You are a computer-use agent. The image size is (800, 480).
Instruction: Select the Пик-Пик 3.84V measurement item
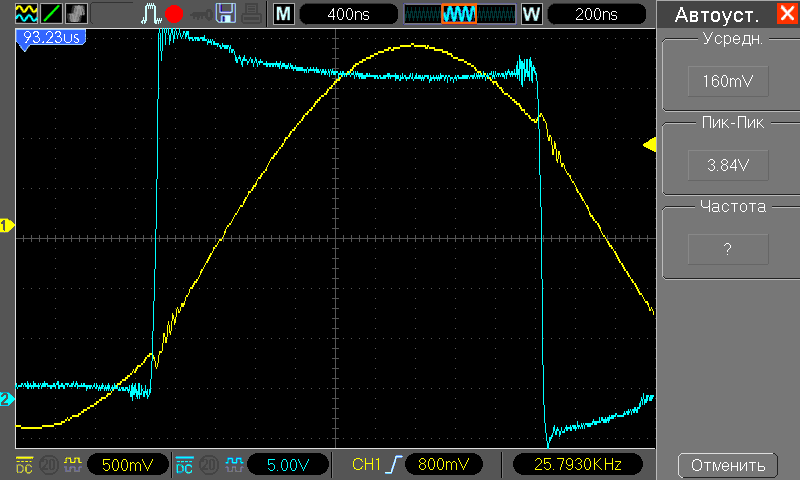click(727, 165)
